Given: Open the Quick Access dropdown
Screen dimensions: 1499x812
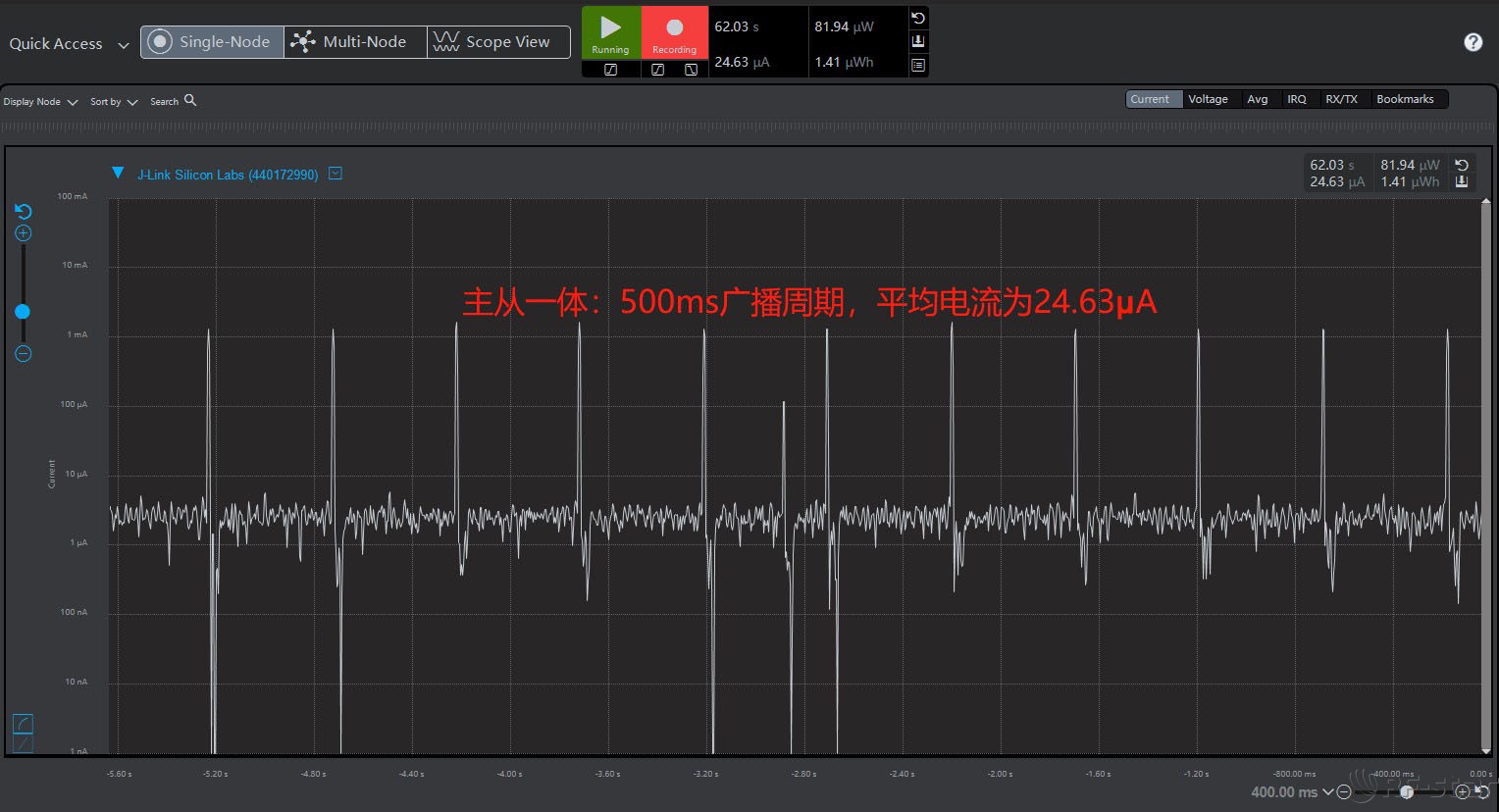Looking at the screenshot, I should [69, 44].
